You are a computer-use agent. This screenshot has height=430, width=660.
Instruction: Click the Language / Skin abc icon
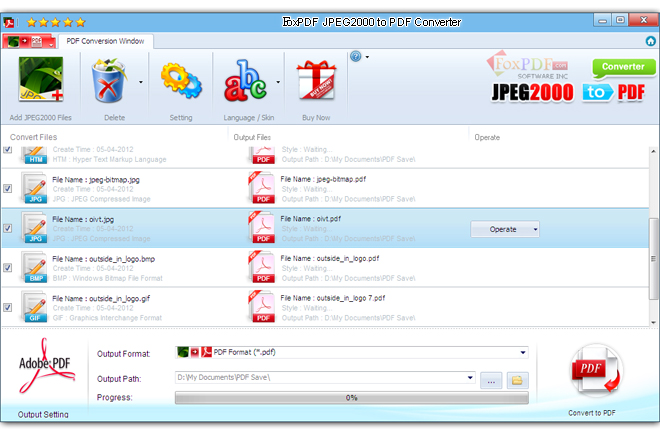pyautogui.click(x=245, y=80)
